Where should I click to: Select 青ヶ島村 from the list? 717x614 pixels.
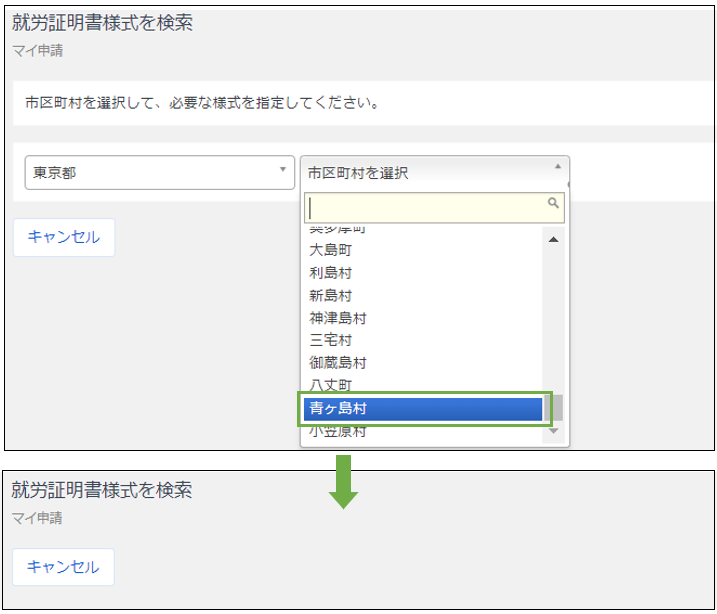[x=423, y=409]
